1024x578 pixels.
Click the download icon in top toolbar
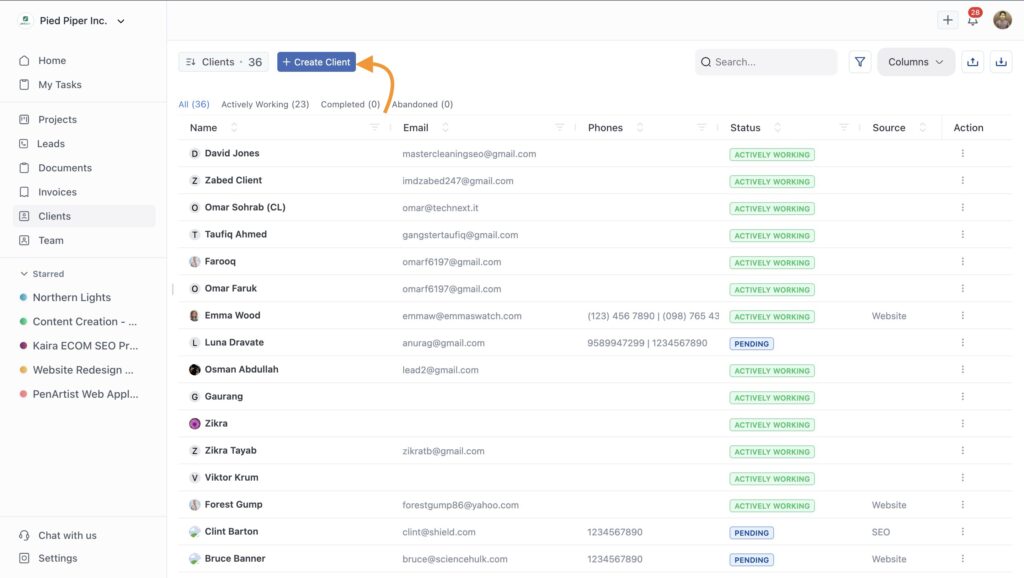tap(1001, 62)
